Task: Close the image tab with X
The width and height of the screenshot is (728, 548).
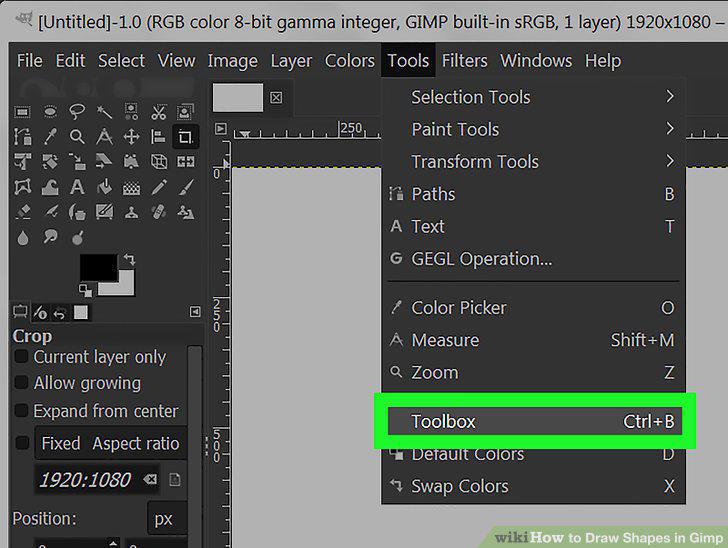Action: [x=276, y=98]
